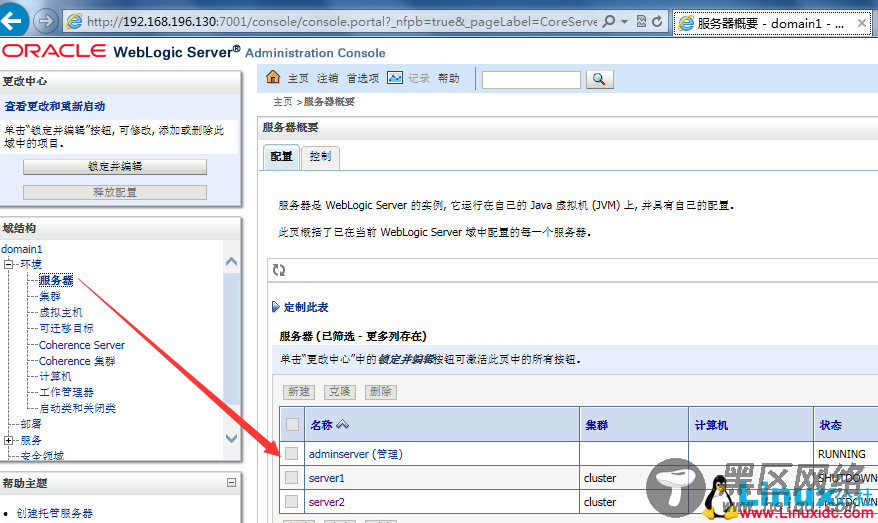This screenshot has width=878, height=523.
Task: Check the server2 row checkbox
Action: click(291, 501)
